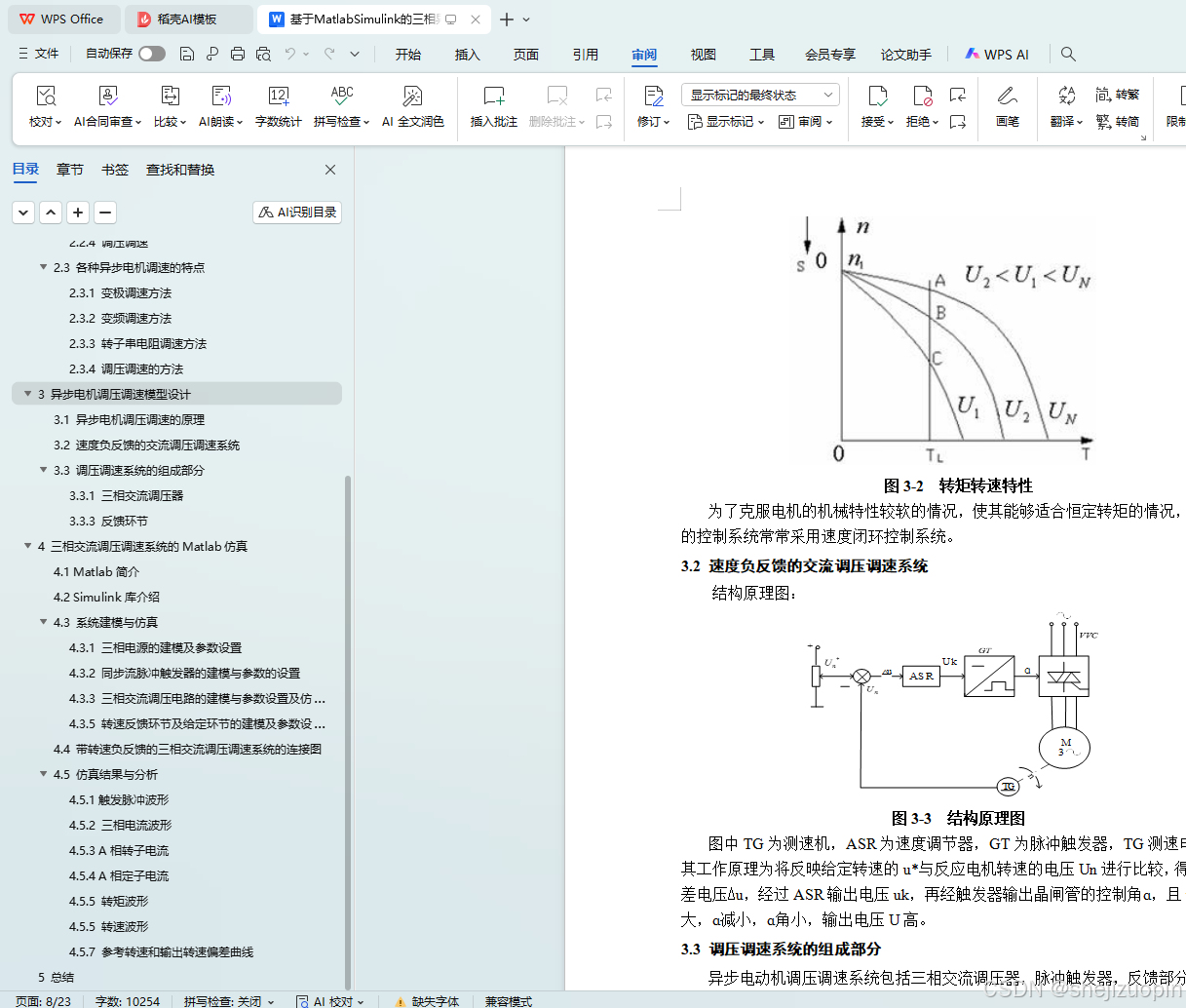Viewport: 1186px width, 1008px height.
Task: Convert text with 转繁 button
Action: [x=1118, y=95]
